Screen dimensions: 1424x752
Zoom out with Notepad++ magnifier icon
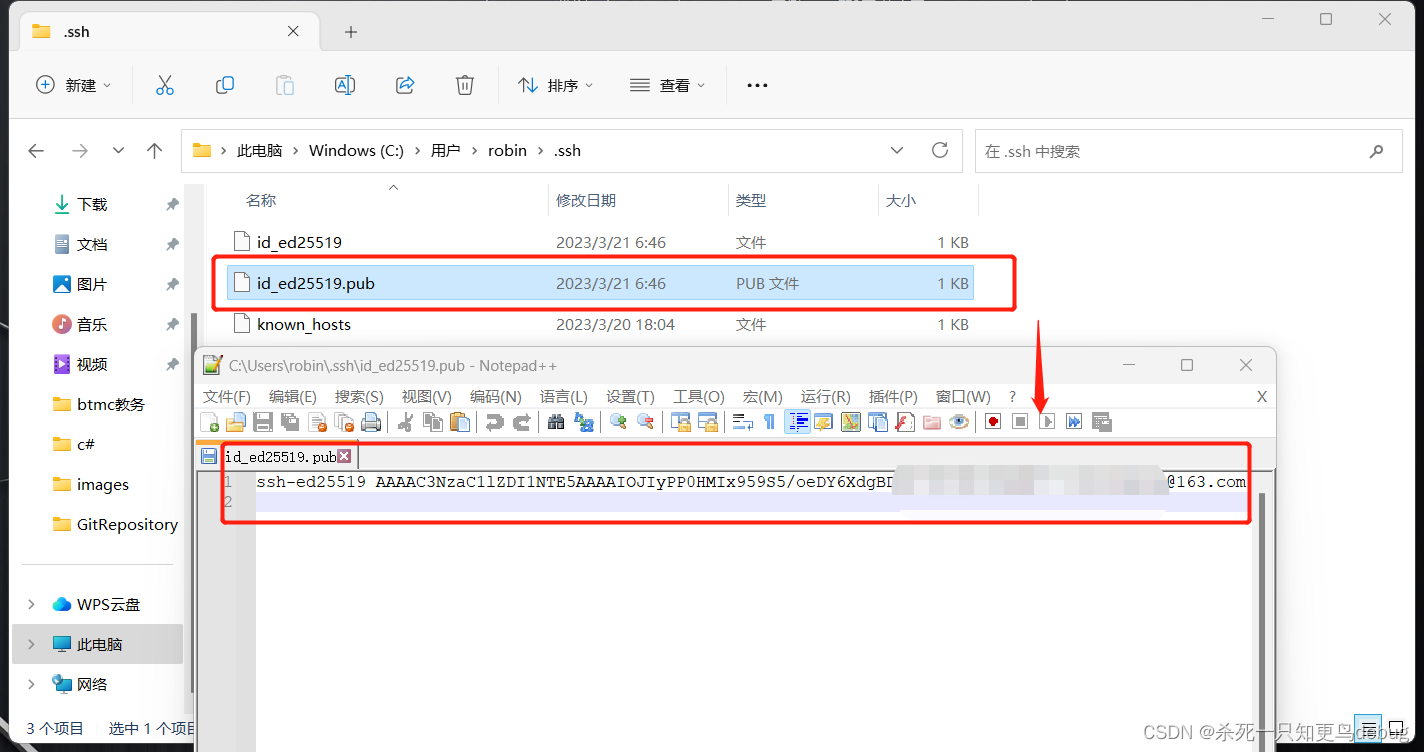tap(645, 422)
